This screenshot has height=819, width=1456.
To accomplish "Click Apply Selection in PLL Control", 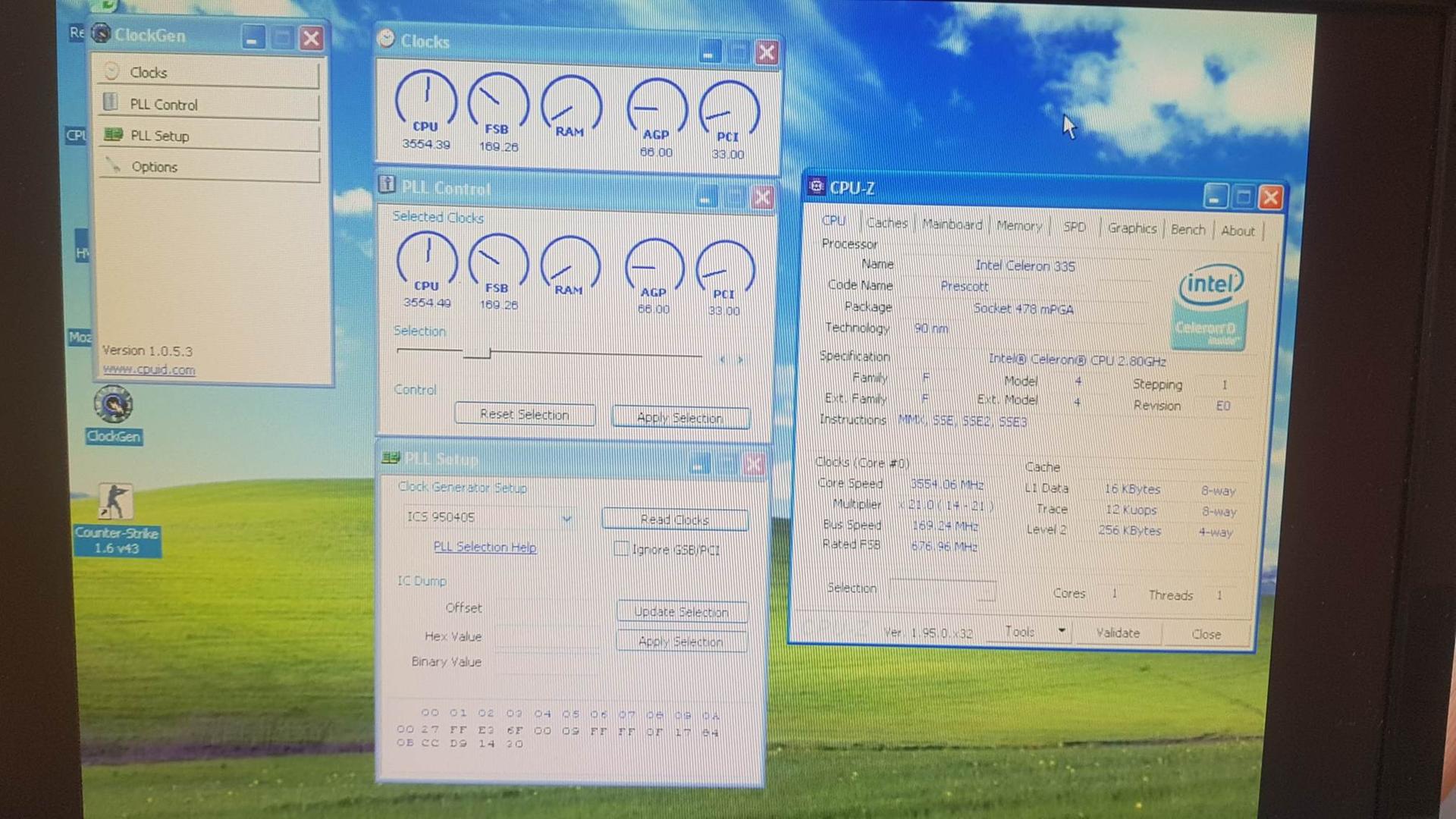I will 680,417.
